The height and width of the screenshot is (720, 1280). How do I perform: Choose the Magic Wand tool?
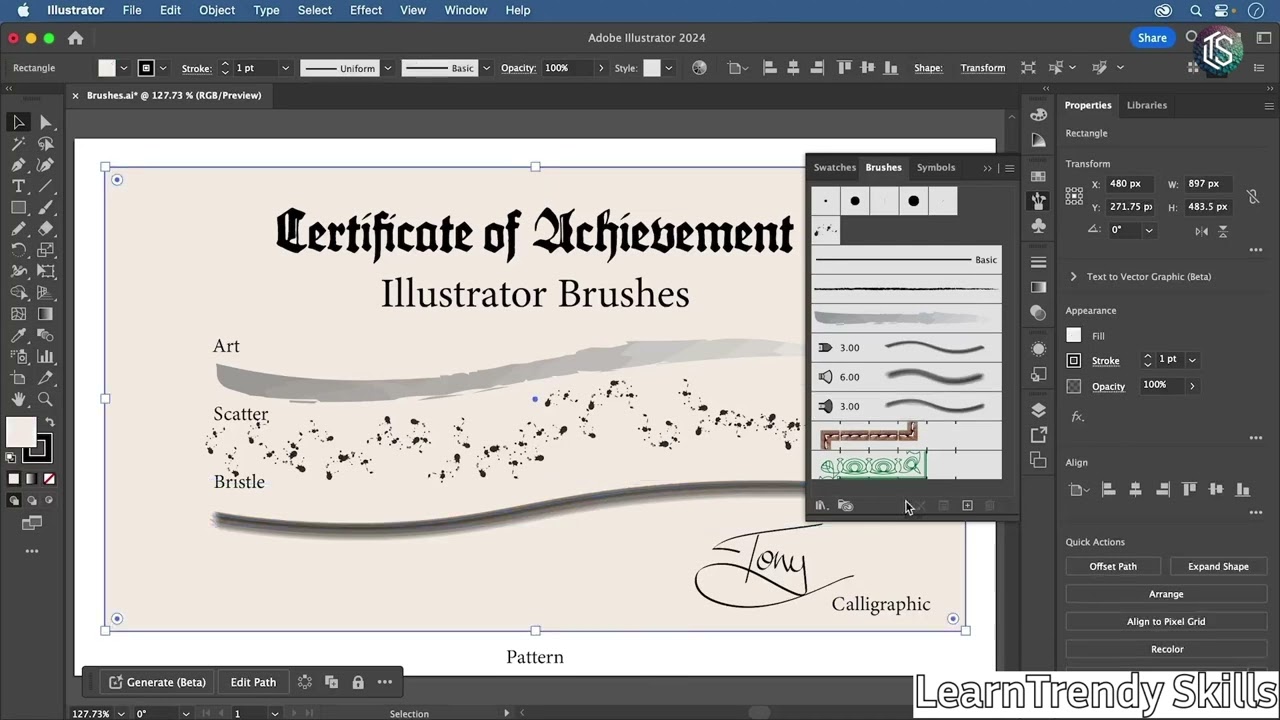(x=19, y=144)
